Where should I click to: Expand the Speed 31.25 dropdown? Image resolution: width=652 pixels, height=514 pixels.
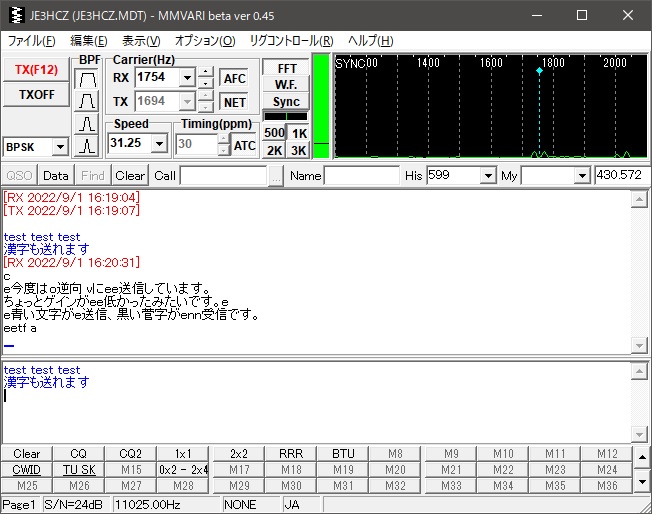tap(158, 144)
